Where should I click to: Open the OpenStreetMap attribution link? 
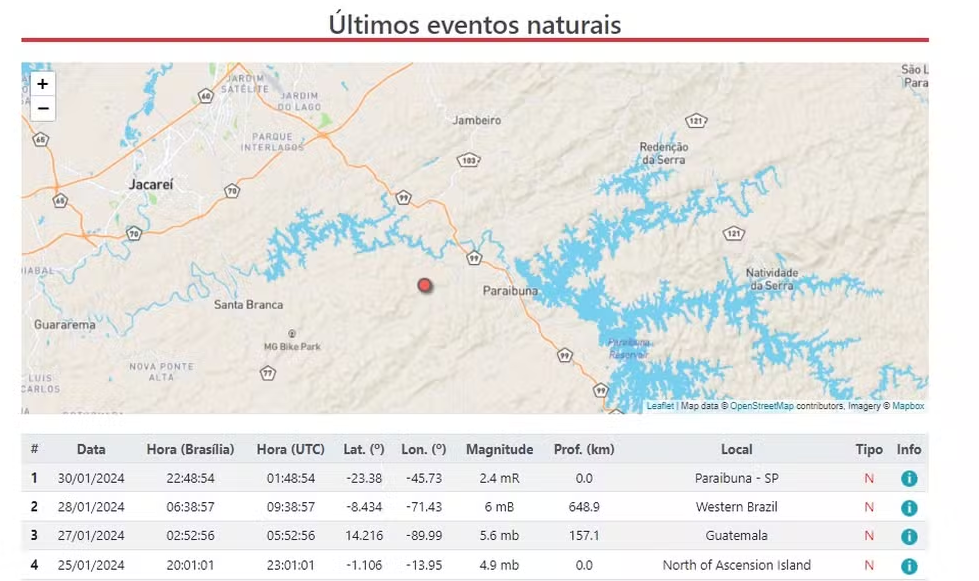761,407
